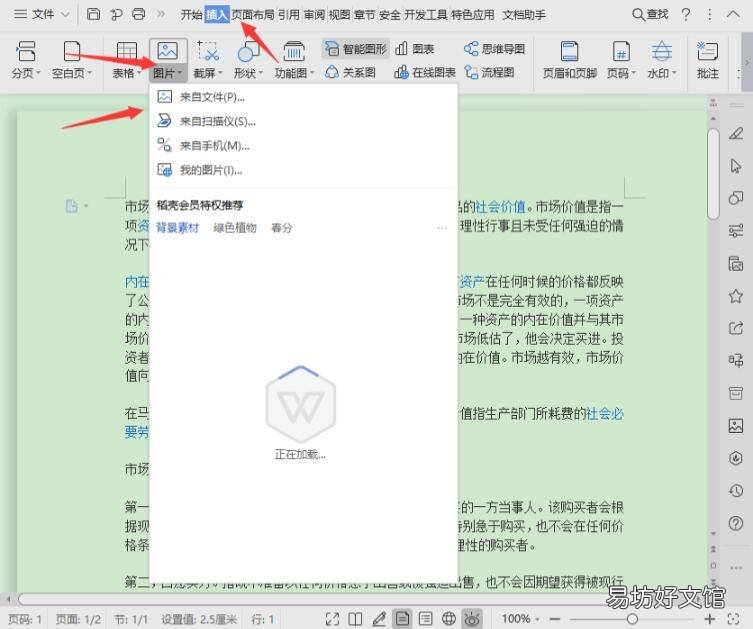Click the zoom slider handle

click(632, 619)
